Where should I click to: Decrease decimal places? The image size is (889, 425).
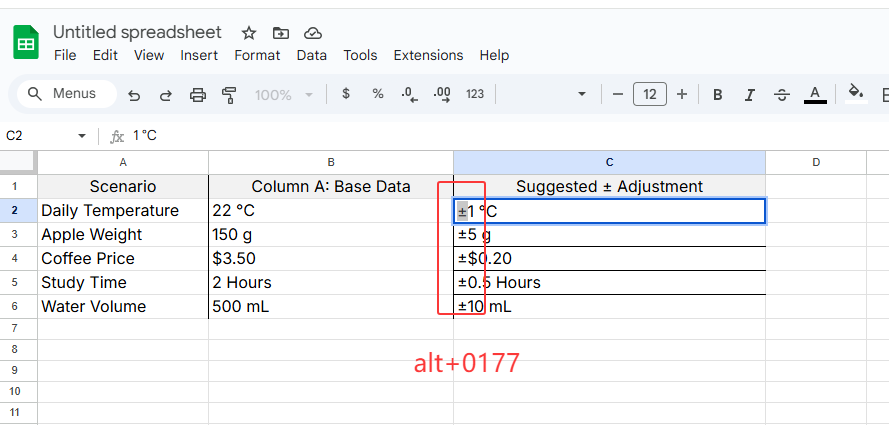[x=409, y=94]
